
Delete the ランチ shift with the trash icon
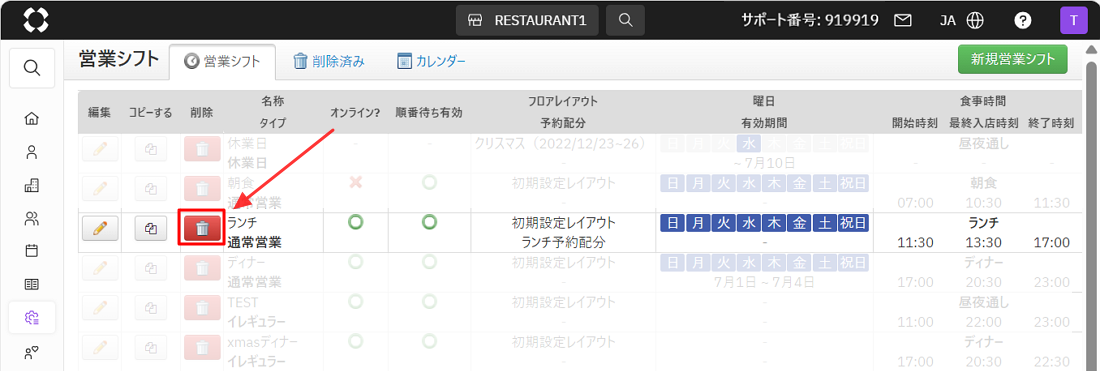click(x=202, y=229)
